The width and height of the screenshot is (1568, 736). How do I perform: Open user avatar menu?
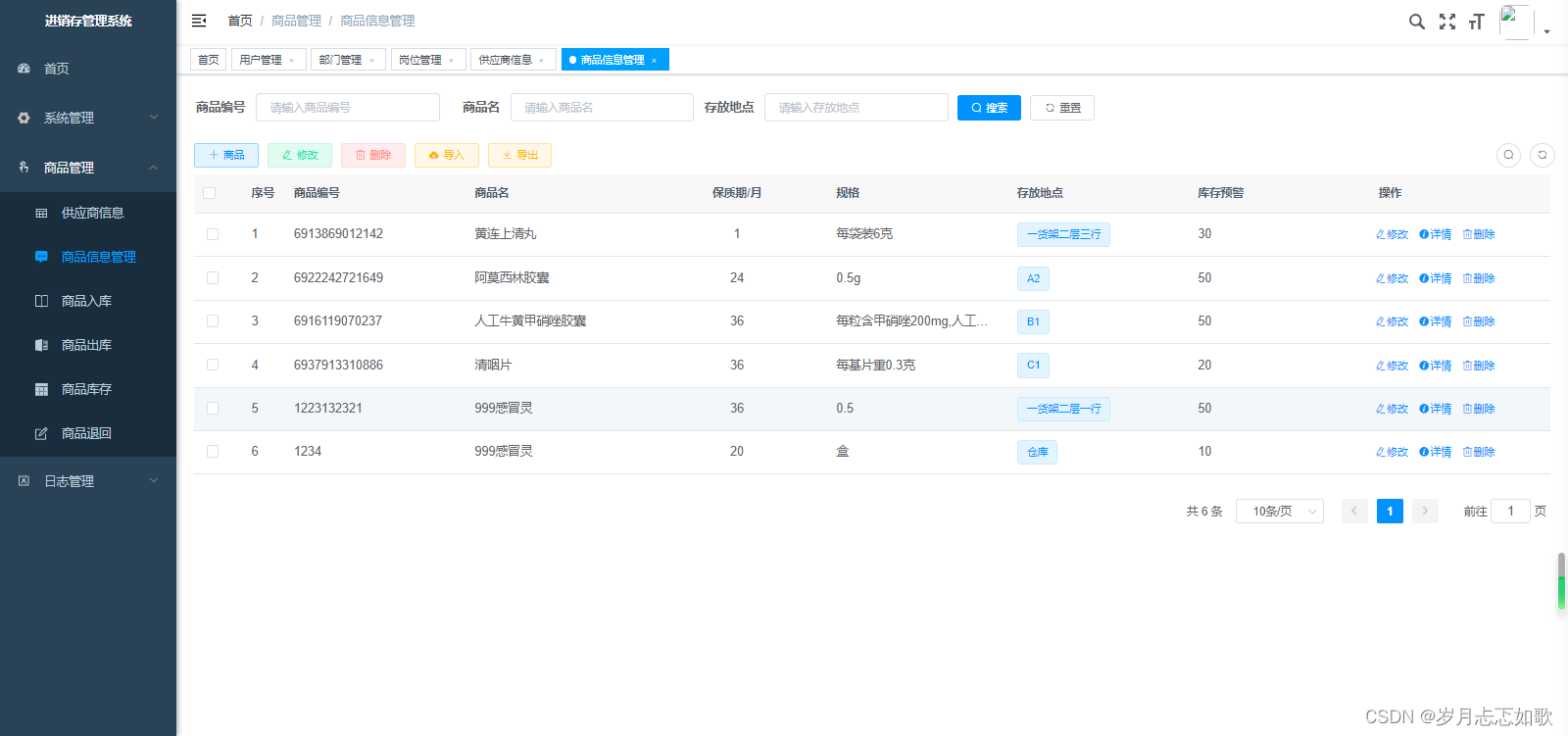1516,22
